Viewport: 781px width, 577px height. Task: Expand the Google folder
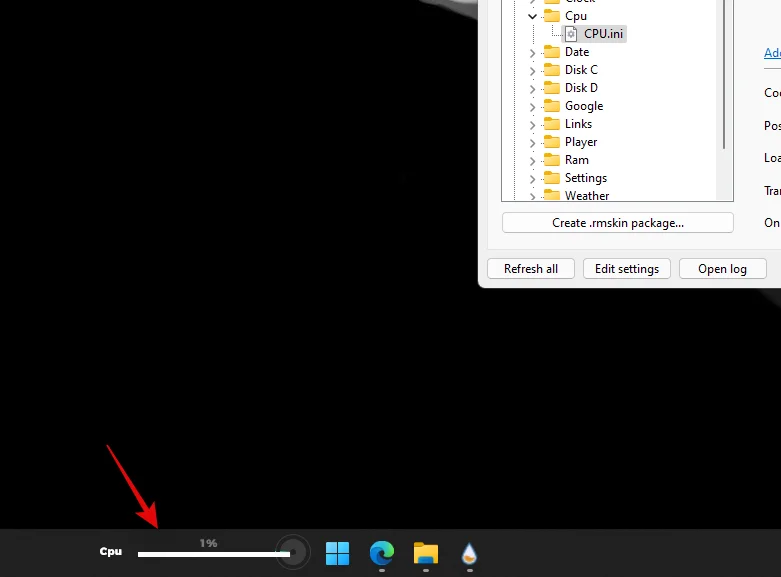tap(532, 107)
